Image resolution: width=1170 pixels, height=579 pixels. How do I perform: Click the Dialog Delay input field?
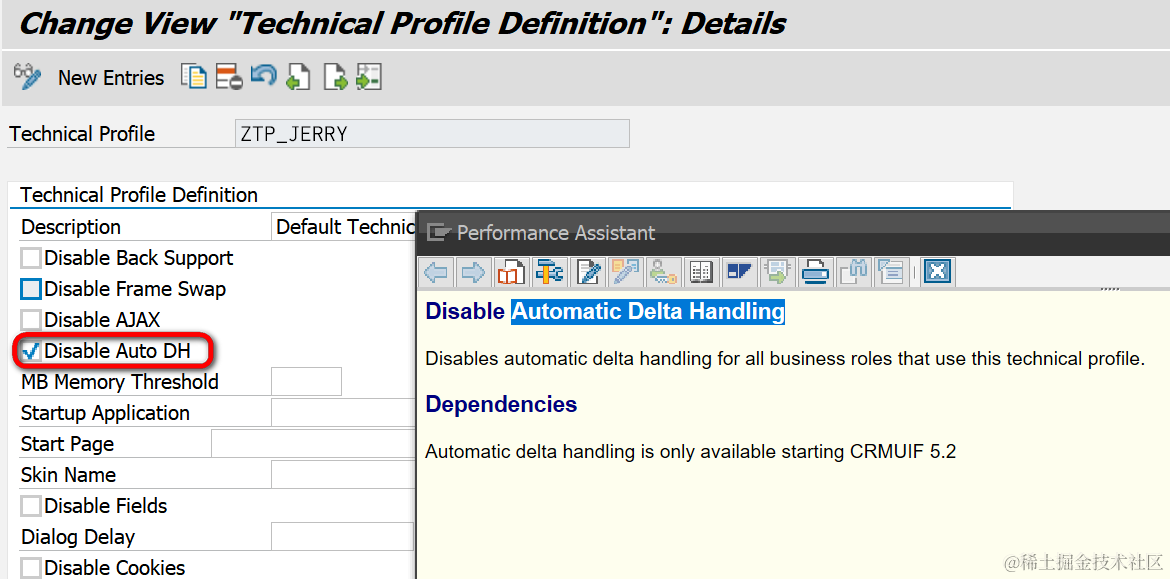342,537
